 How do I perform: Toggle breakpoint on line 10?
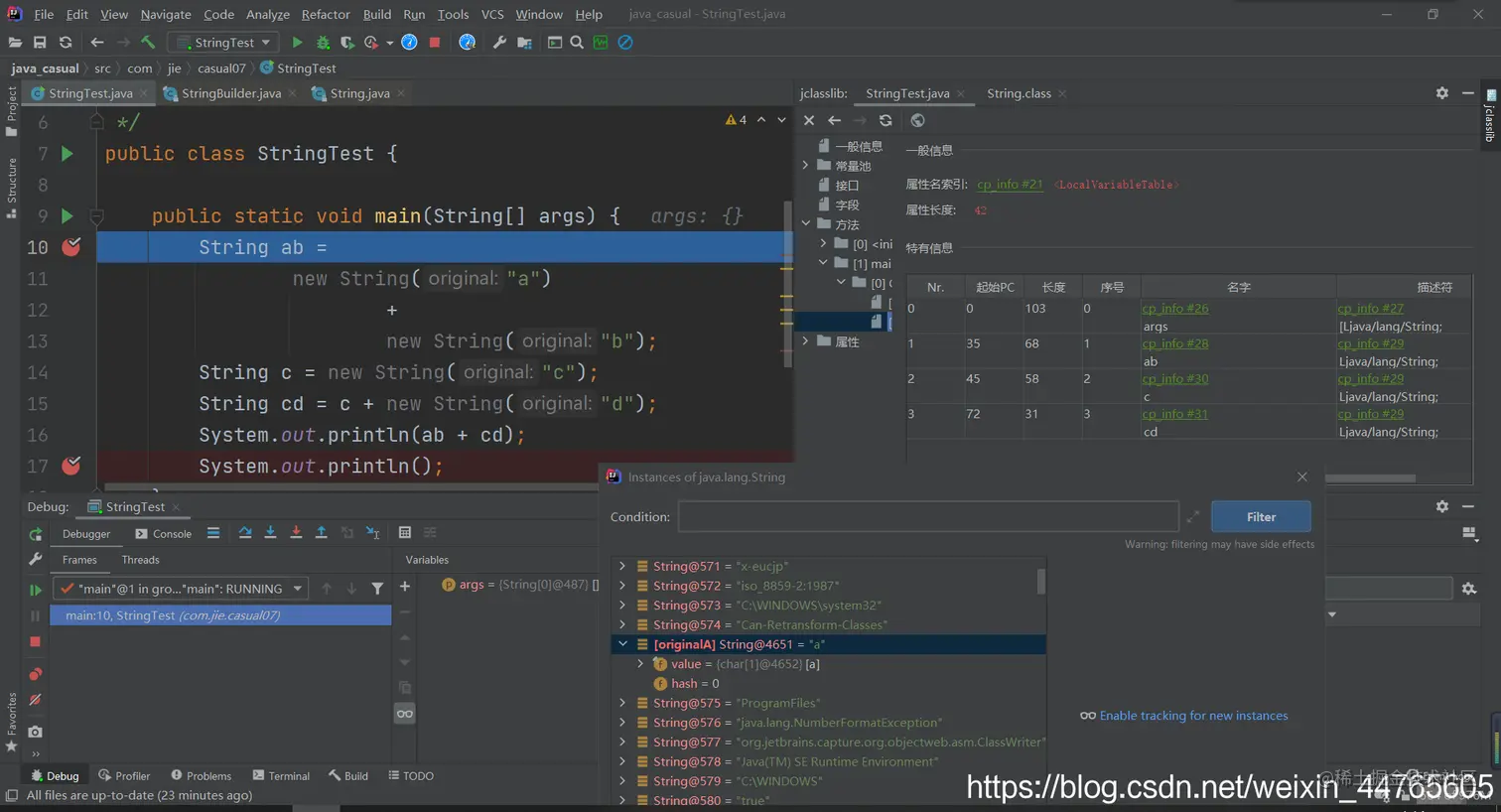(x=71, y=247)
